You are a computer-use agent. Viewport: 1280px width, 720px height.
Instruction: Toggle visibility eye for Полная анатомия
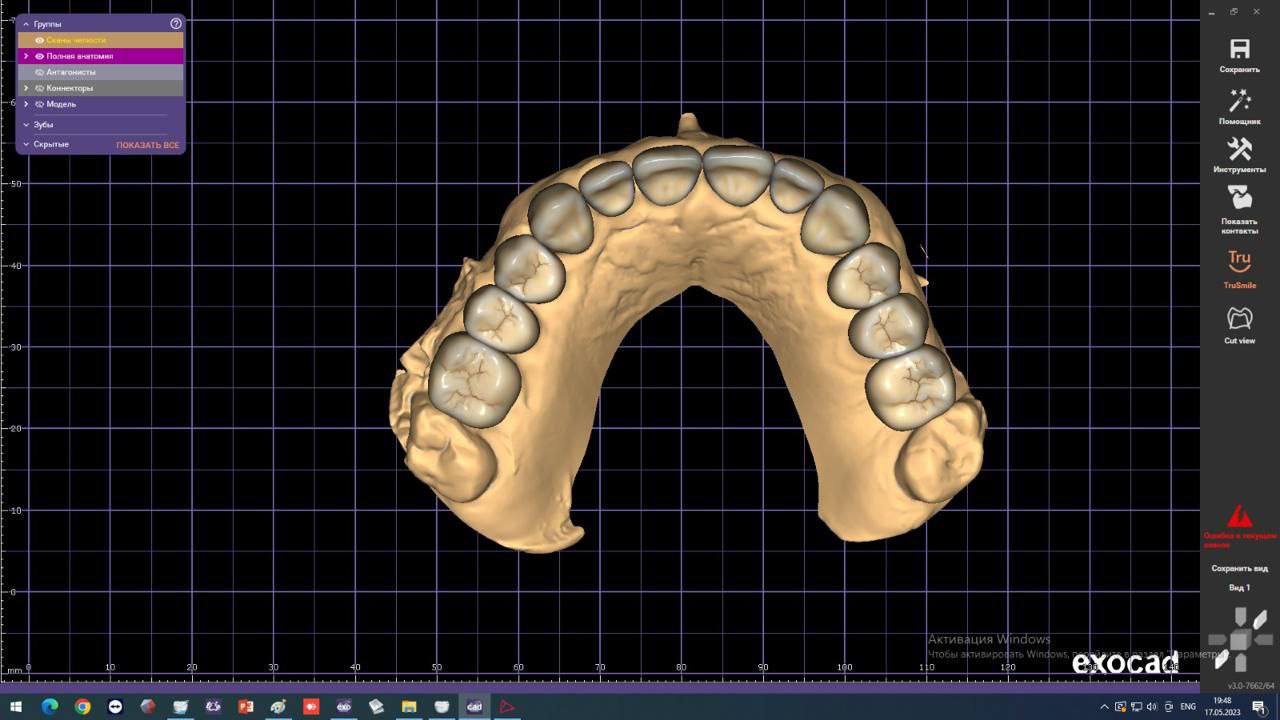pyautogui.click(x=39, y=56)
